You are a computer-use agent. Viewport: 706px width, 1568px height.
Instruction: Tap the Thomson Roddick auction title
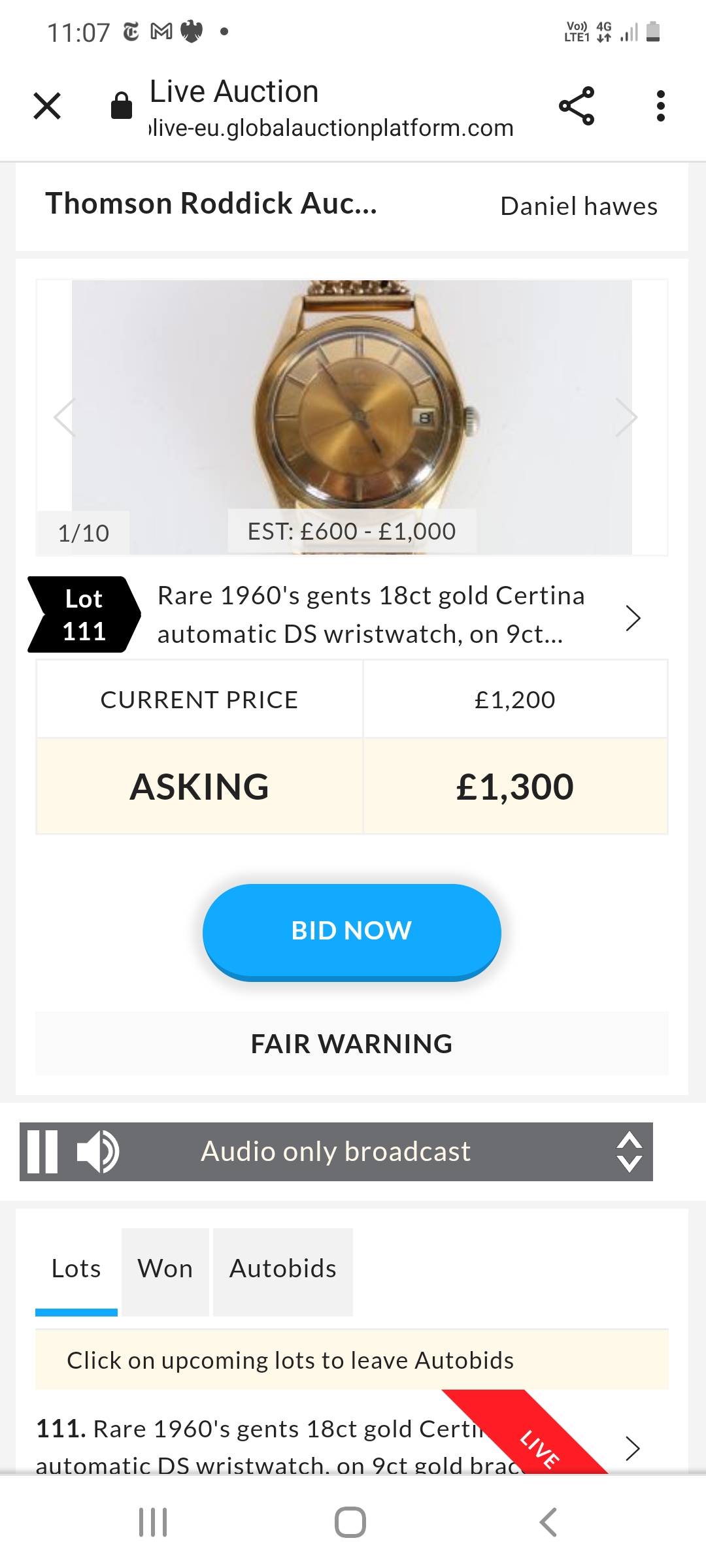211,204
